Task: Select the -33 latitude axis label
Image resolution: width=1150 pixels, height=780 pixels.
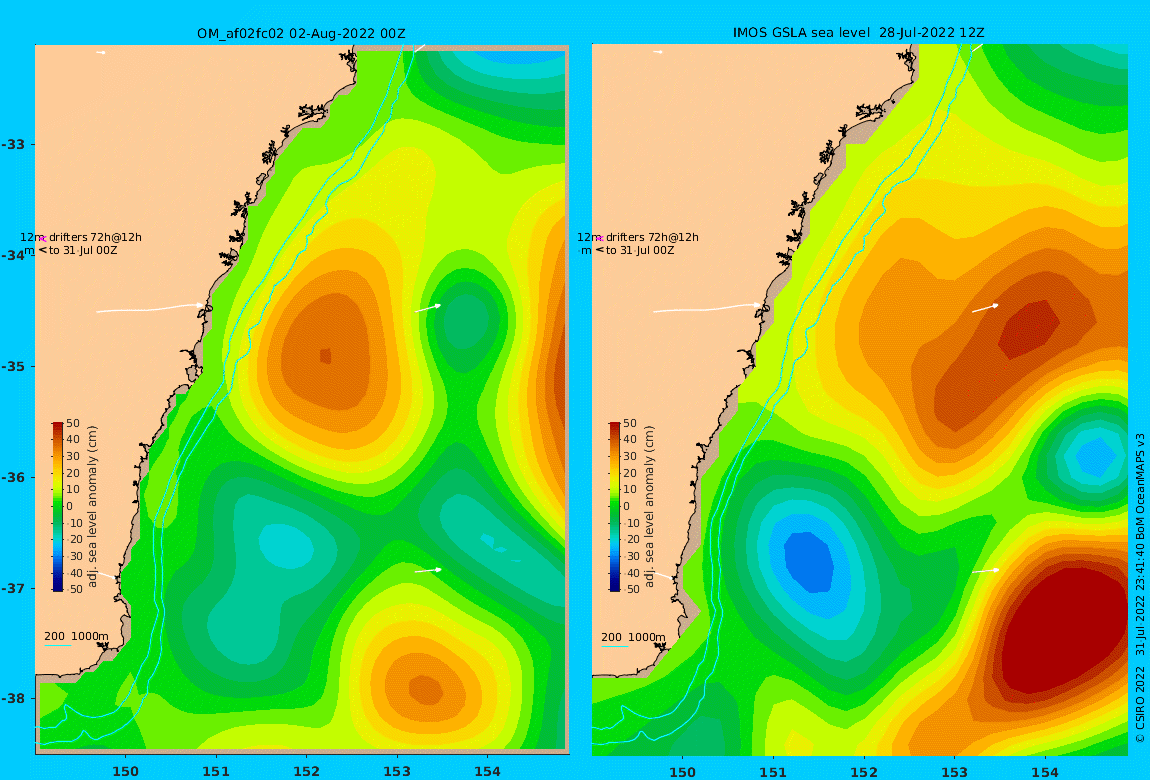Action: (12, 144)
